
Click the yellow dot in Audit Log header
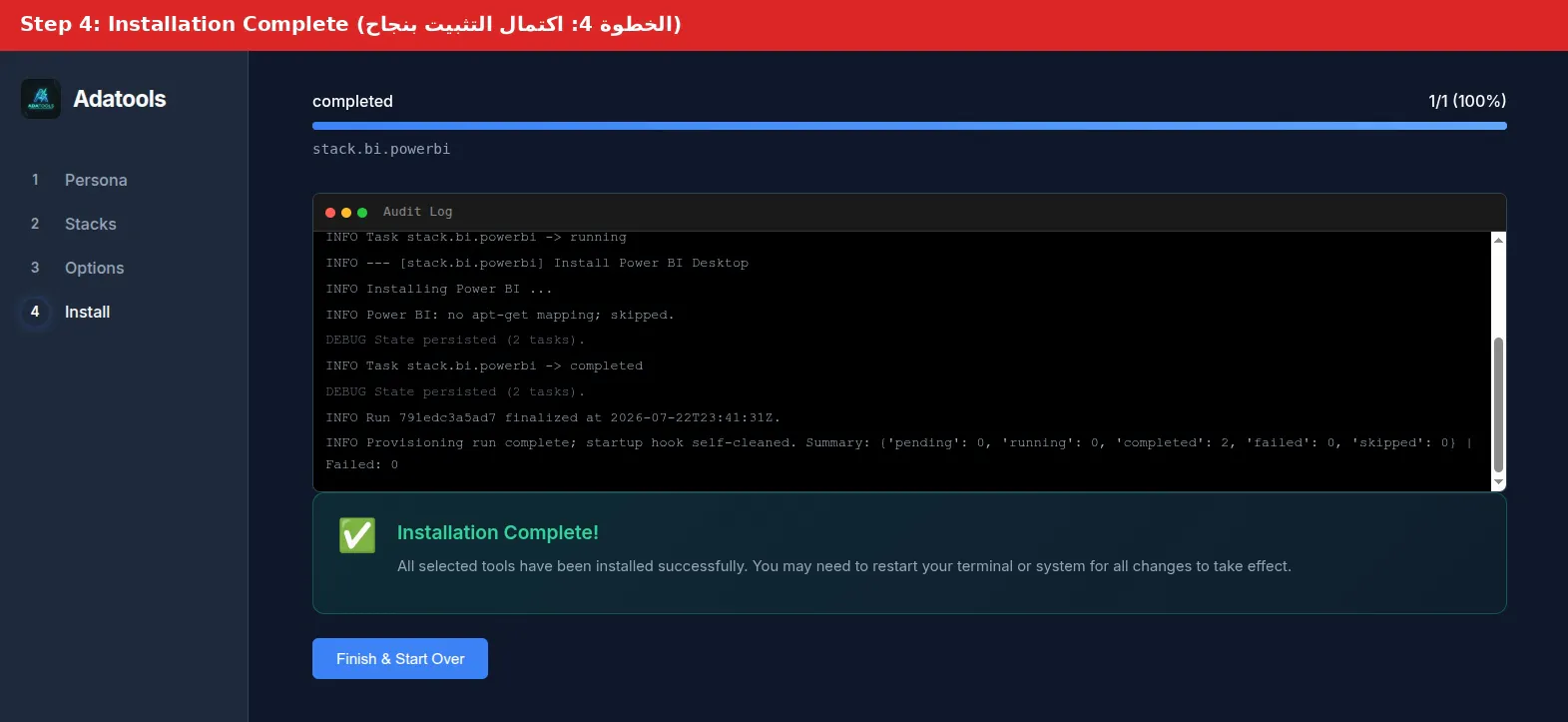(x=346, y=213)
